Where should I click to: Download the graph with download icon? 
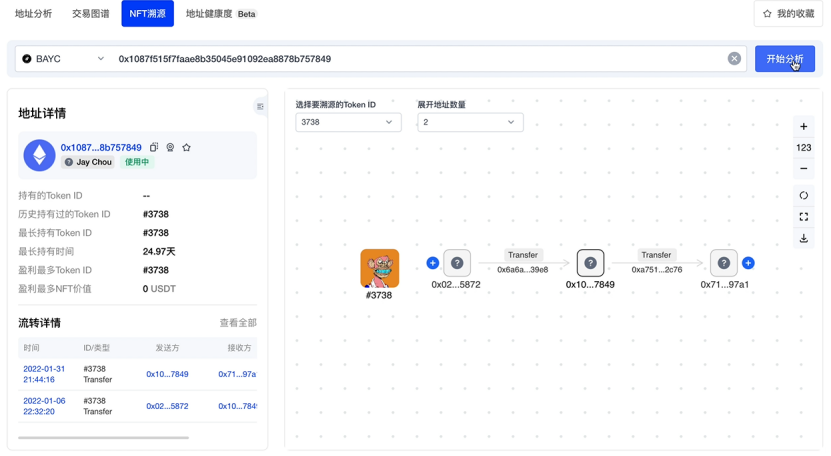(803, 238)
